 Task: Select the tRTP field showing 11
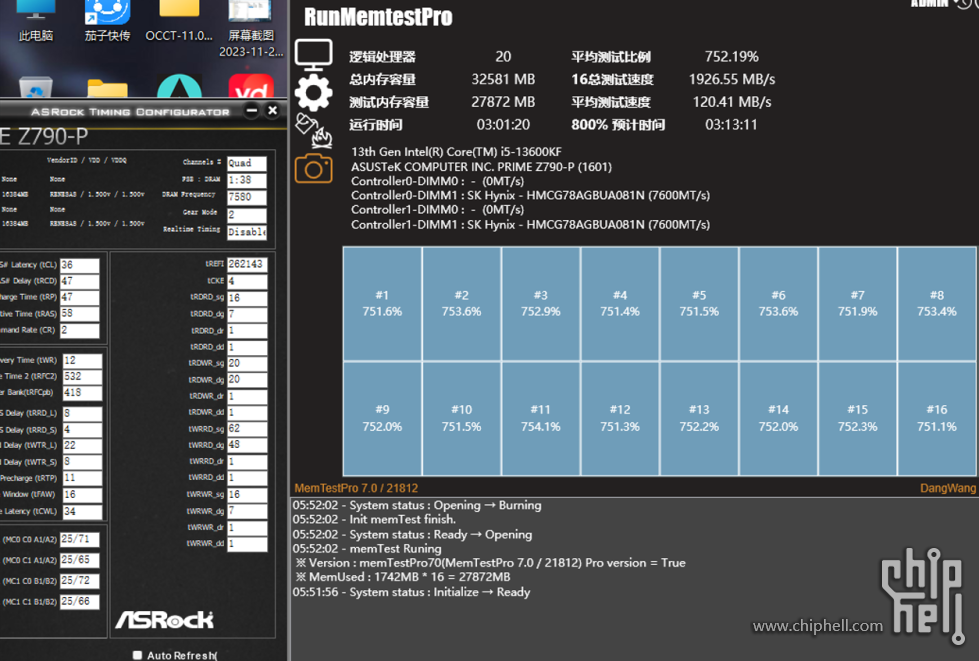[x=82, y=478]
